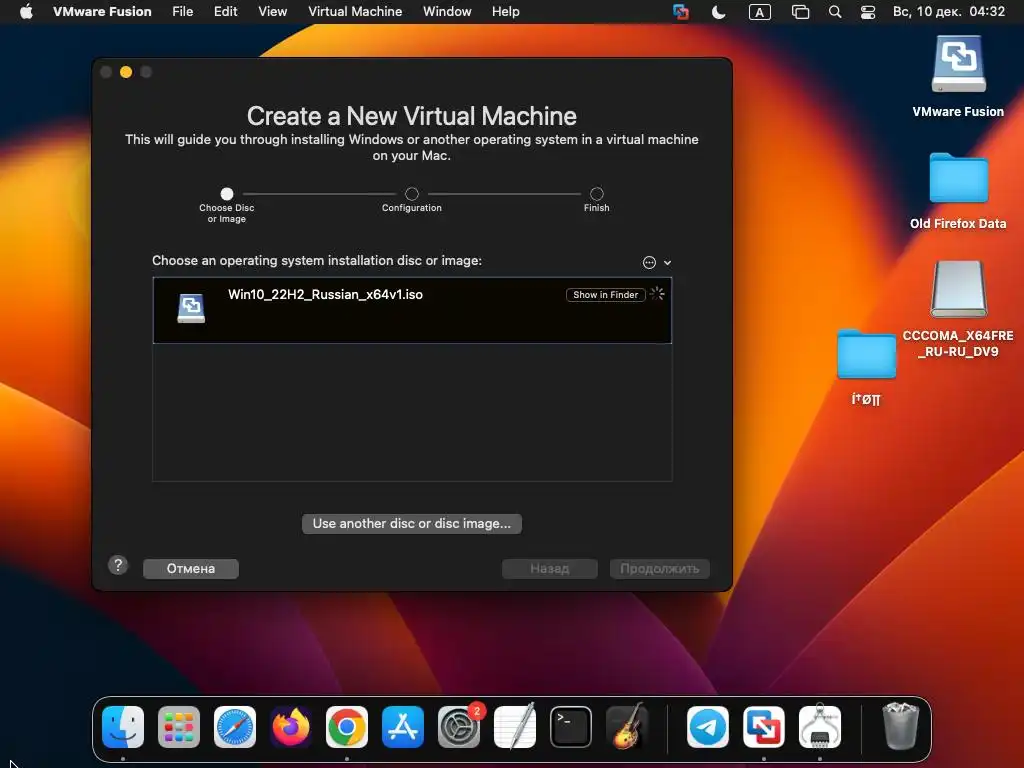Open the Help menu

[505, 11]
